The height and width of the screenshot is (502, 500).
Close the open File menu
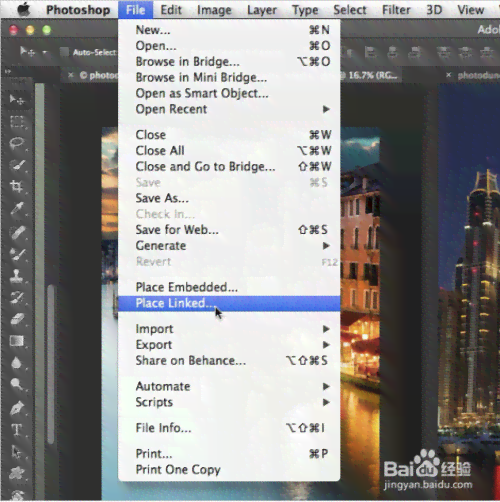(135, 10)
